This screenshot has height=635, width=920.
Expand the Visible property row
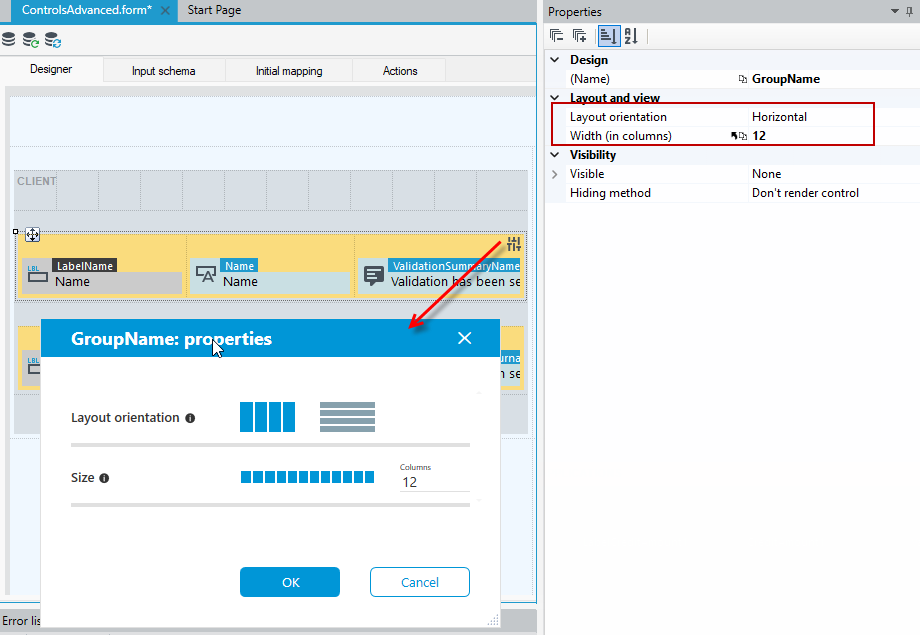(x=554, y=174)
